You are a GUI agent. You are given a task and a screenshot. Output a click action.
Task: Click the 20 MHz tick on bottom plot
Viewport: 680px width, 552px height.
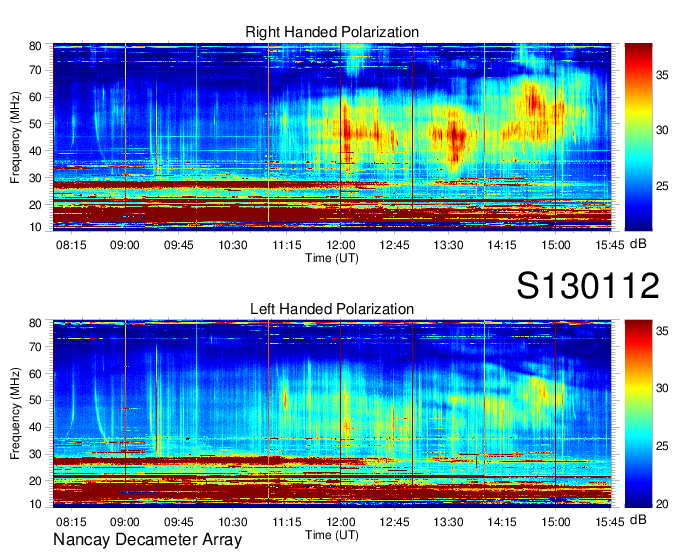[x=35, y=481]
